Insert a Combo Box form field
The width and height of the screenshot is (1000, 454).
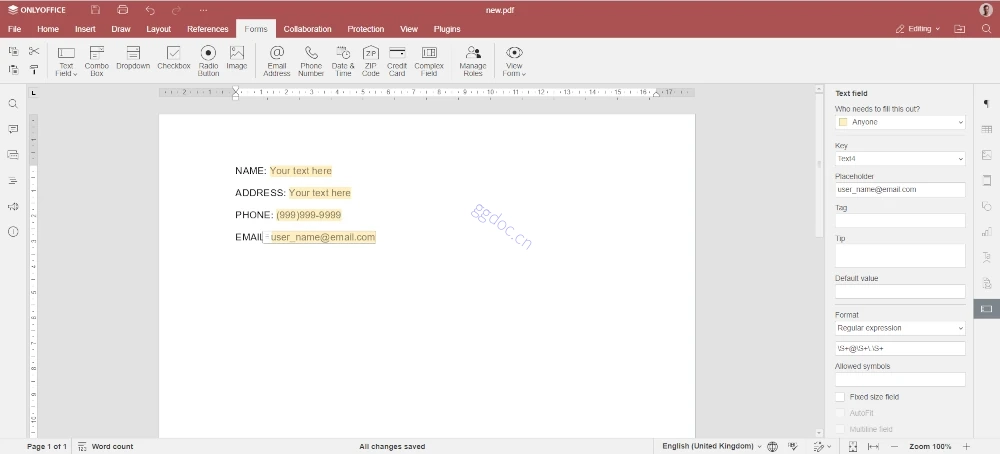pyautogui.click(x=97, y=61)
